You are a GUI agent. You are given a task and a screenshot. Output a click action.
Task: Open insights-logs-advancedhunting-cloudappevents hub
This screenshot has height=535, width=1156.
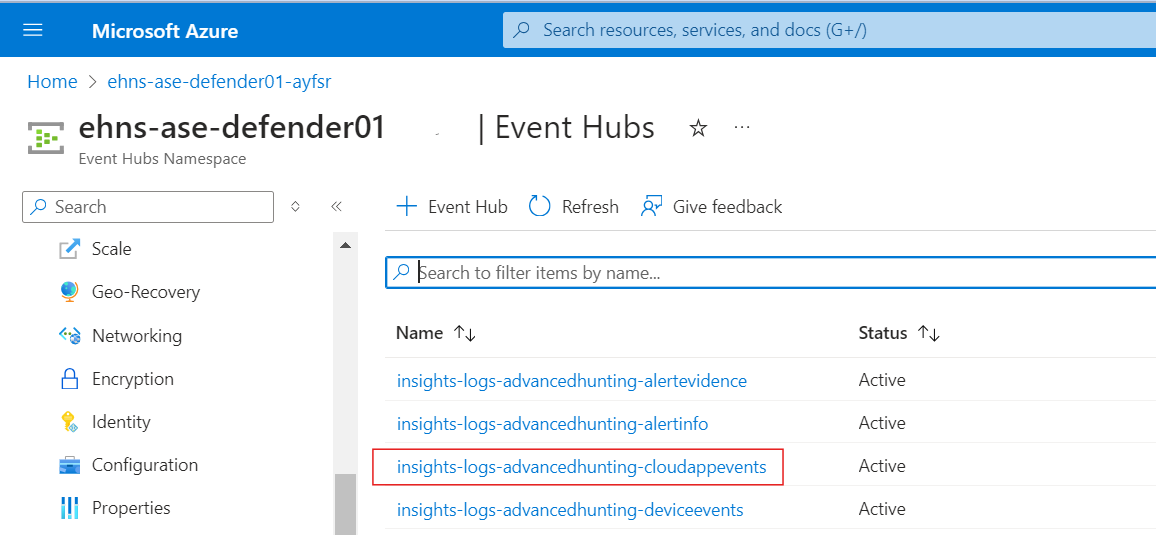click(581, 466)
